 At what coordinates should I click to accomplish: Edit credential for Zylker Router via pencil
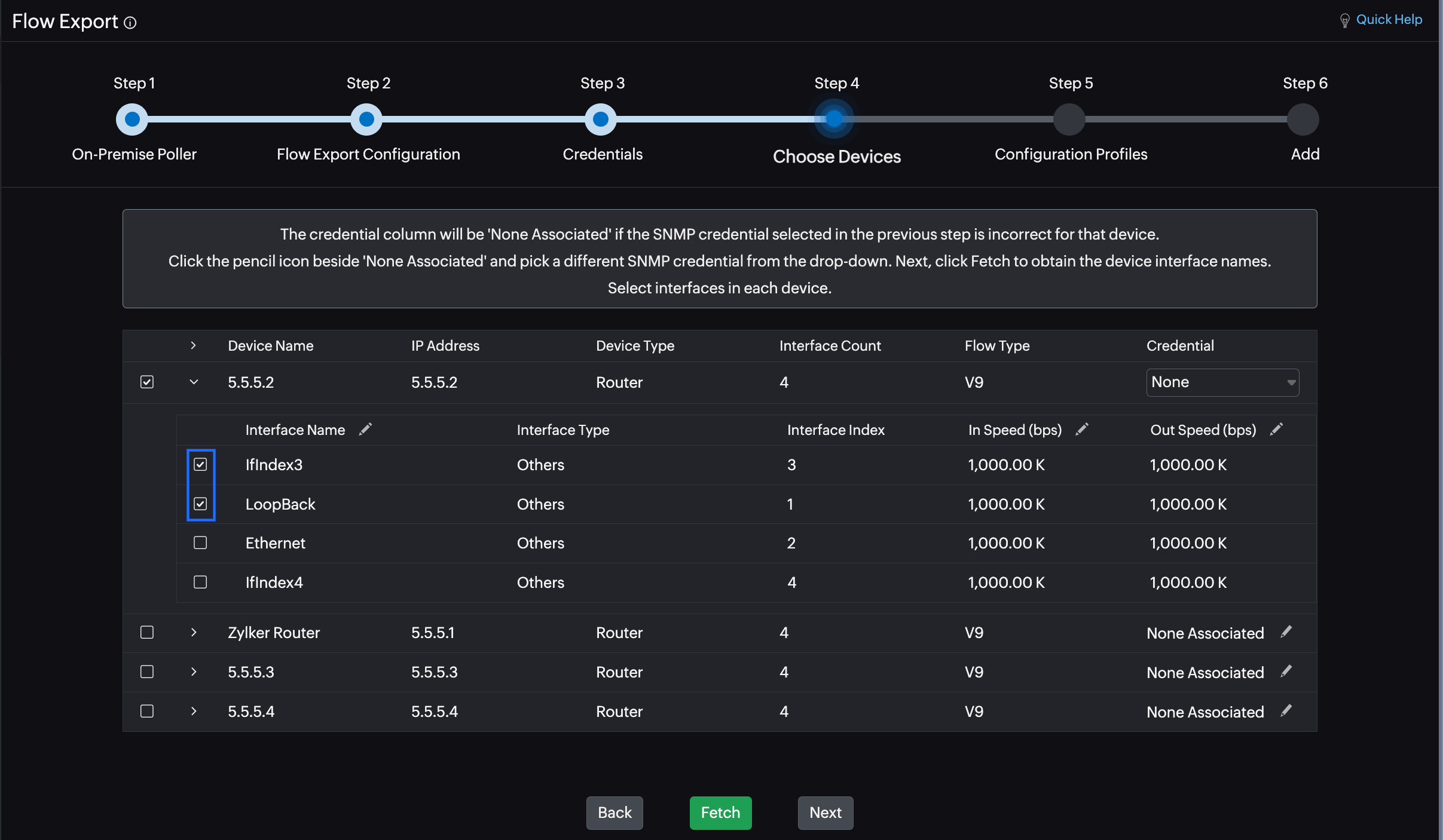[1286, 632]
